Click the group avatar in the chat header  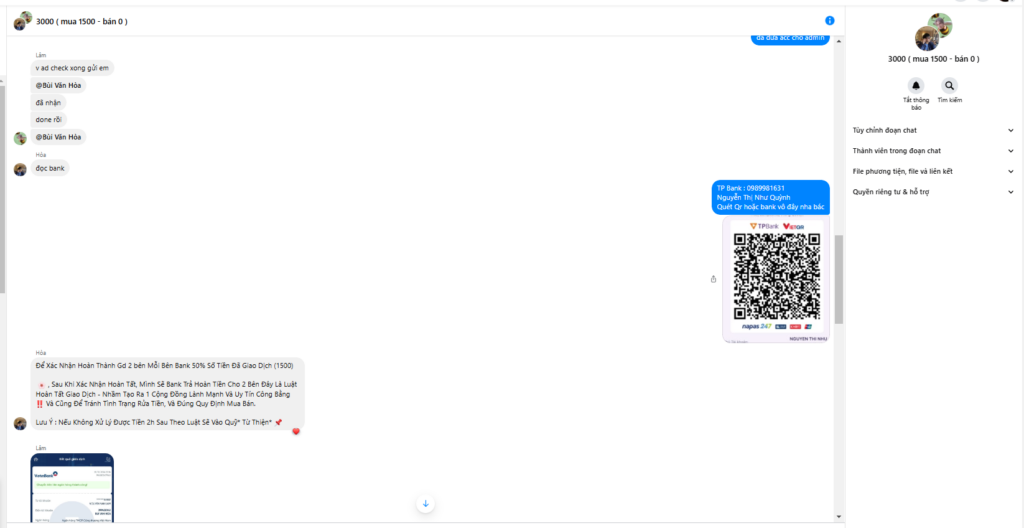pos(21,21)
